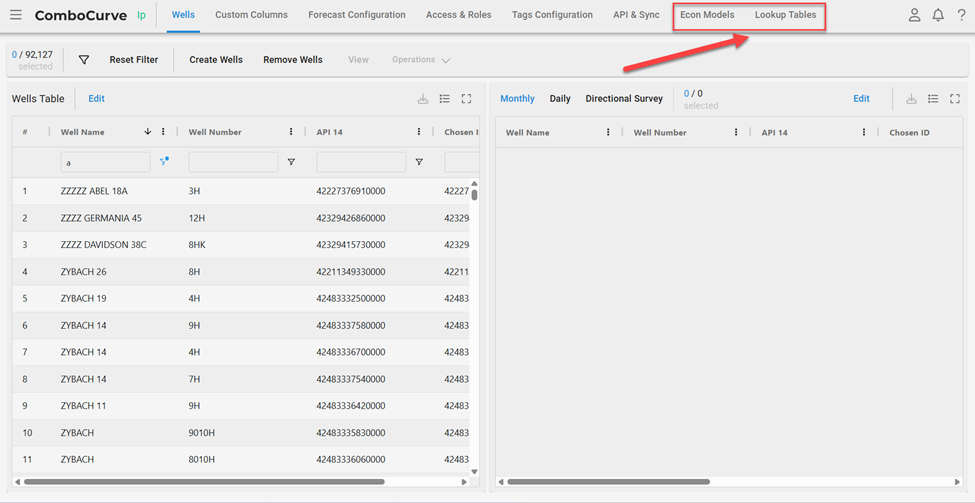Expand Wells Table to fullscreen
This screenshot has height=503, width=975.
466,99
